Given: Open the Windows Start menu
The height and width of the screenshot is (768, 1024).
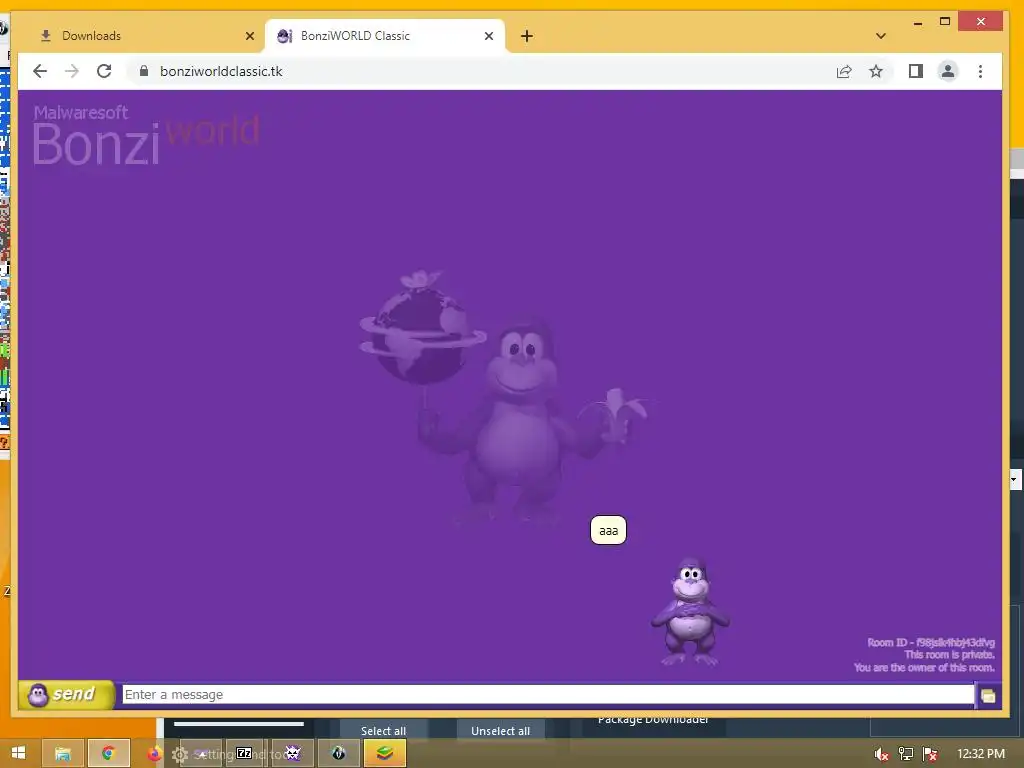Looking at the screenshot, I should coord(18,754).
